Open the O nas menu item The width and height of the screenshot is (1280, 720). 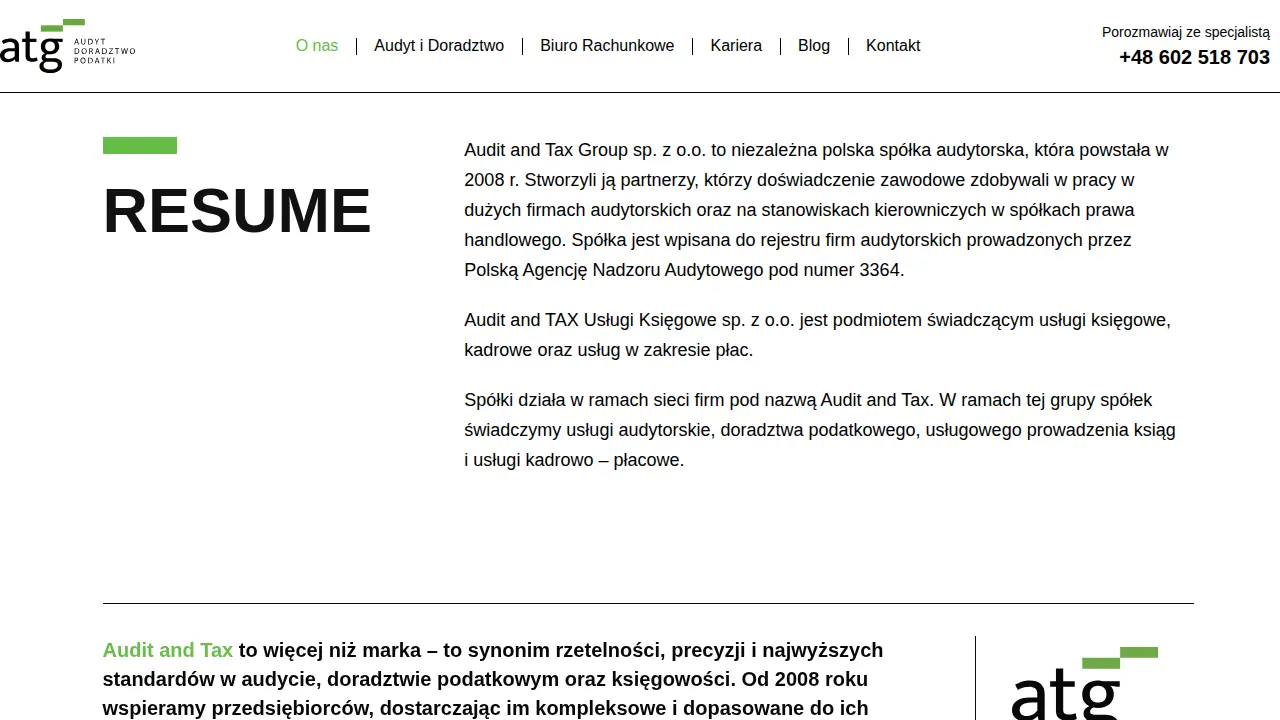(x=317, y=46)
